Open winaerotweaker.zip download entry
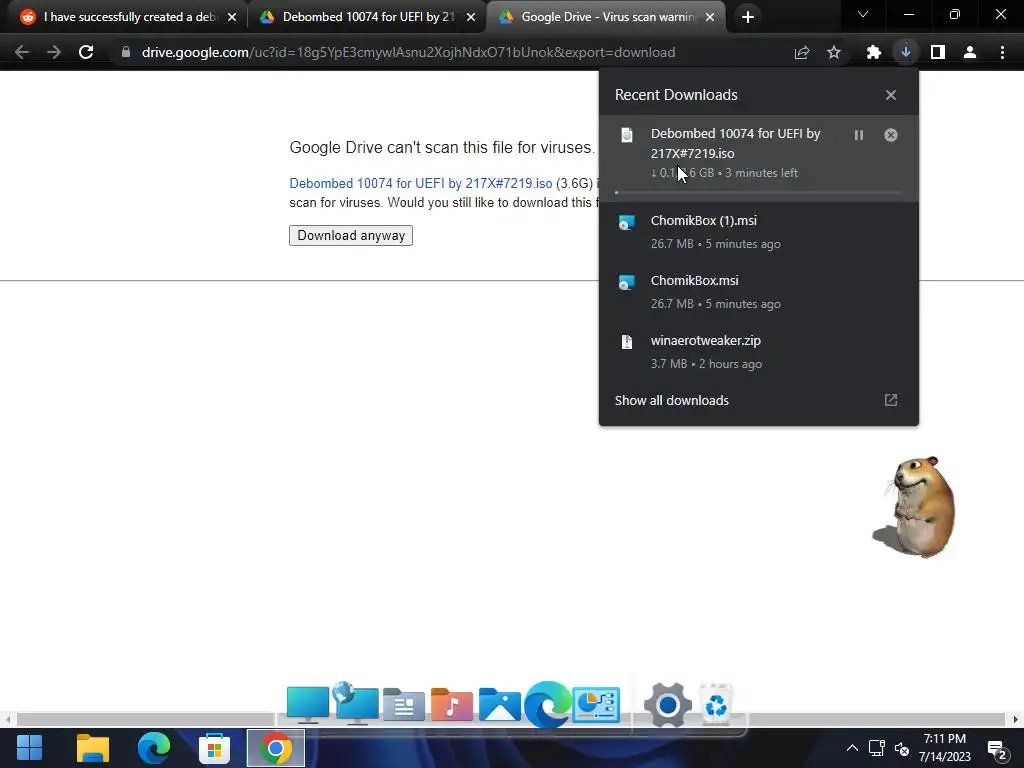This screenshot has width=1024, height=768. click(758, 352)
